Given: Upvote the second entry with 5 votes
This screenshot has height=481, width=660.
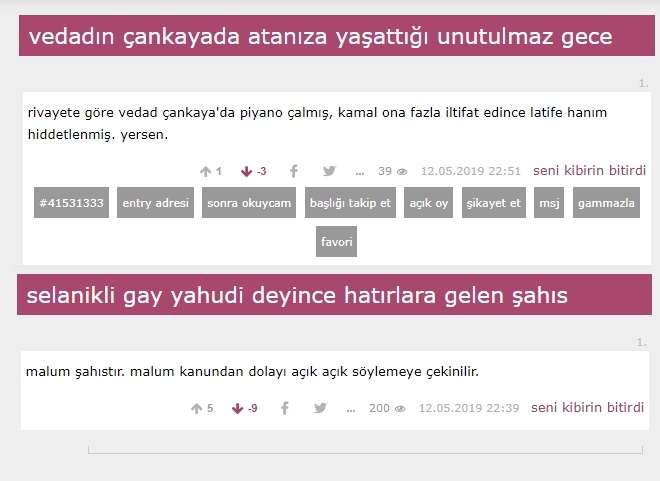Looking at the screenshot, I should click(x=196, y=408).
